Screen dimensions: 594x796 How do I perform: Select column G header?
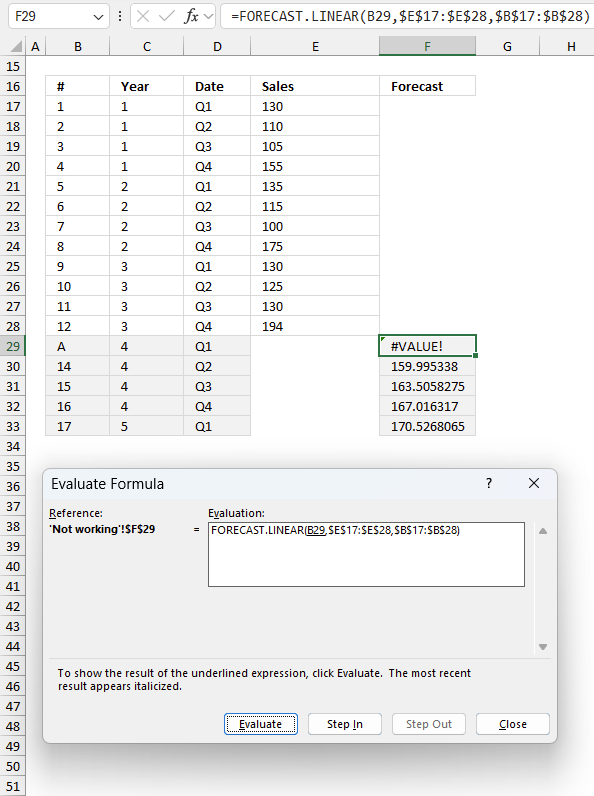(507, 47)
